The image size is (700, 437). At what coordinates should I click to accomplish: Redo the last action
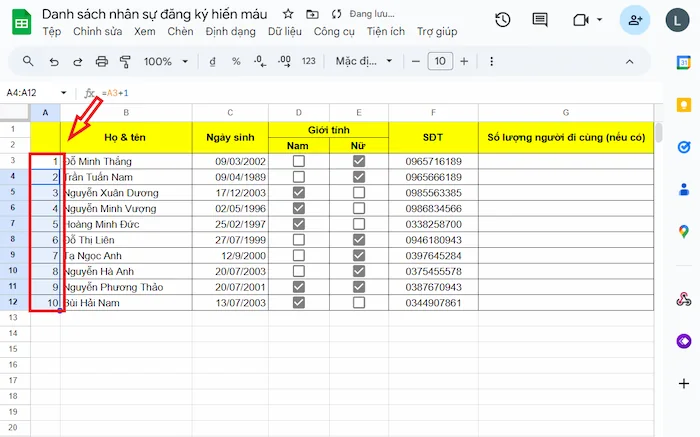[x=78, y=62]
